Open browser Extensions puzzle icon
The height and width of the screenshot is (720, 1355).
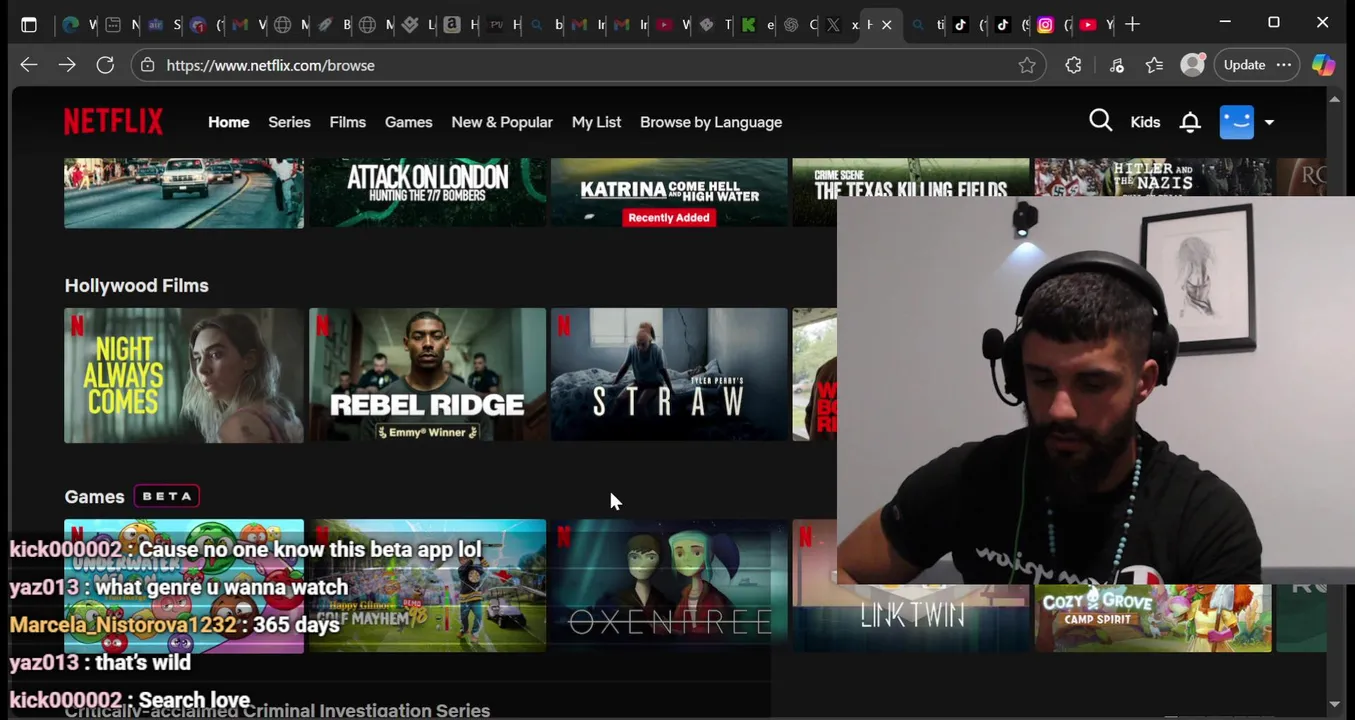1074,65
